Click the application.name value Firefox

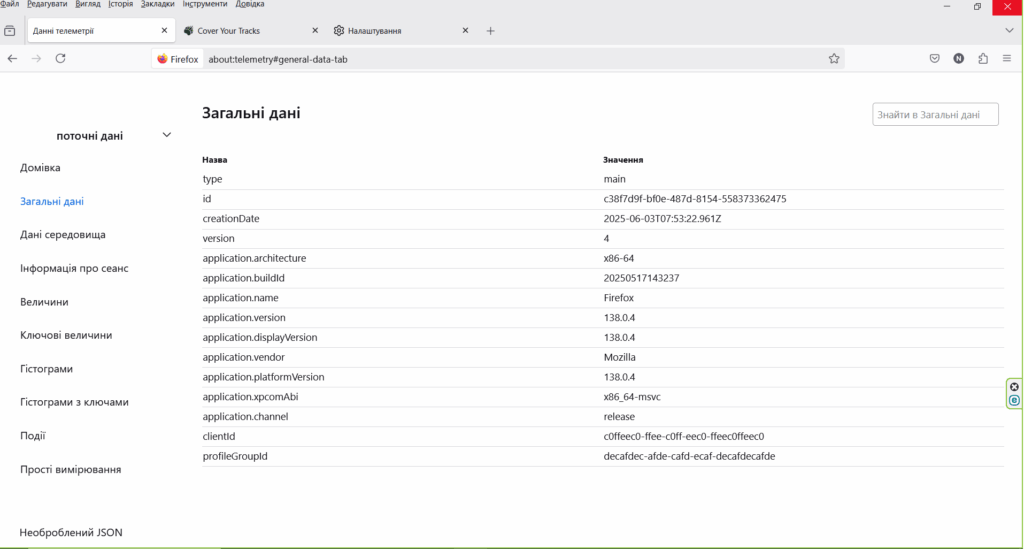pyautogui.click(x=618, y=298)
